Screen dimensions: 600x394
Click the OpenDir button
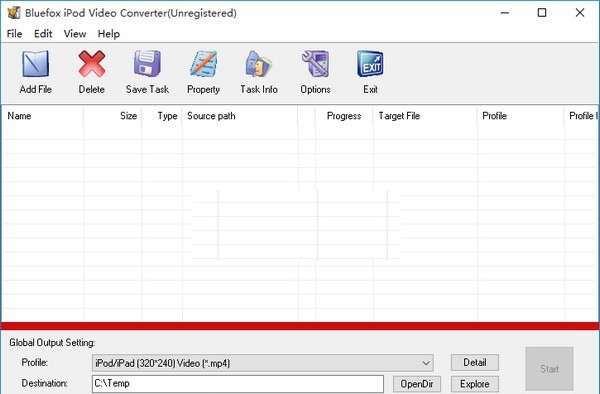point(417,384)
